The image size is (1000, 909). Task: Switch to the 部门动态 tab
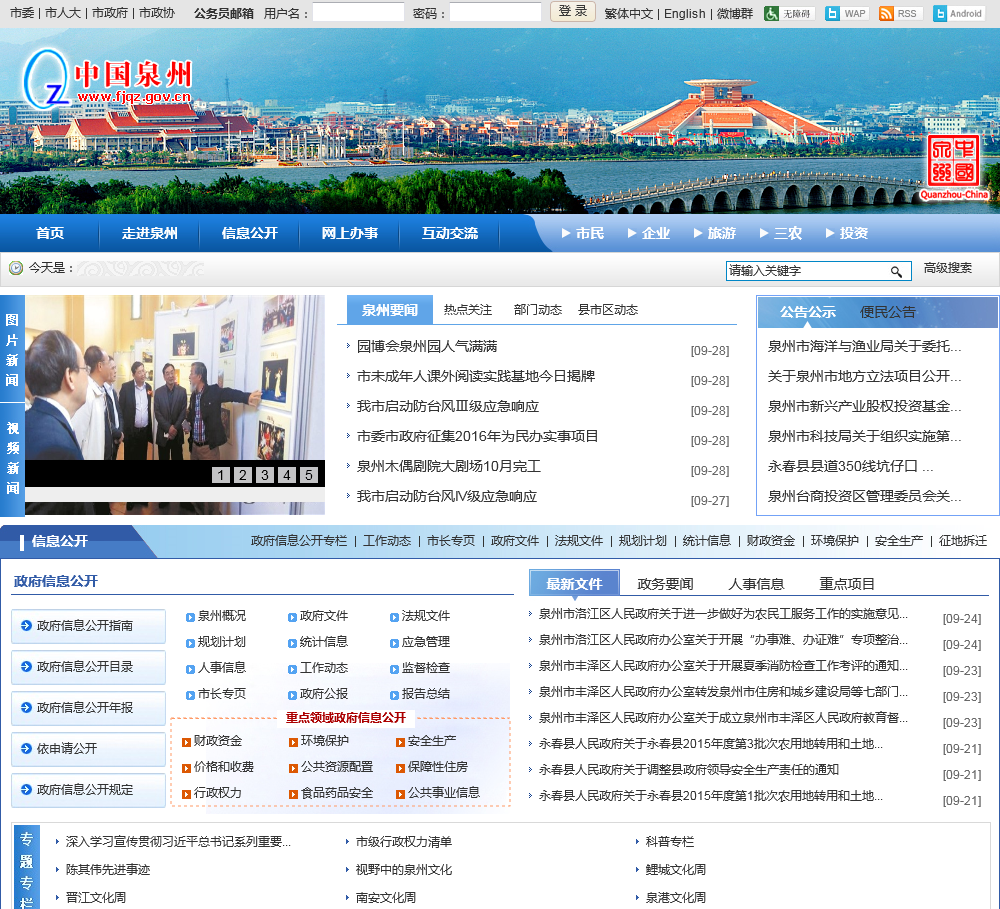click(538, 310)
